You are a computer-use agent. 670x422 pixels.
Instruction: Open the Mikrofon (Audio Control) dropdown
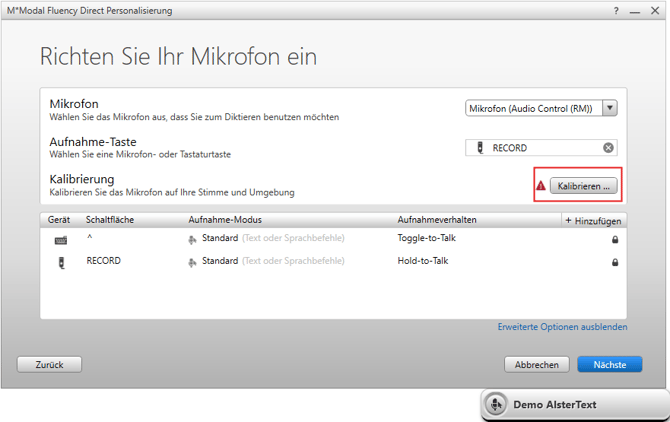coord(541,108)
